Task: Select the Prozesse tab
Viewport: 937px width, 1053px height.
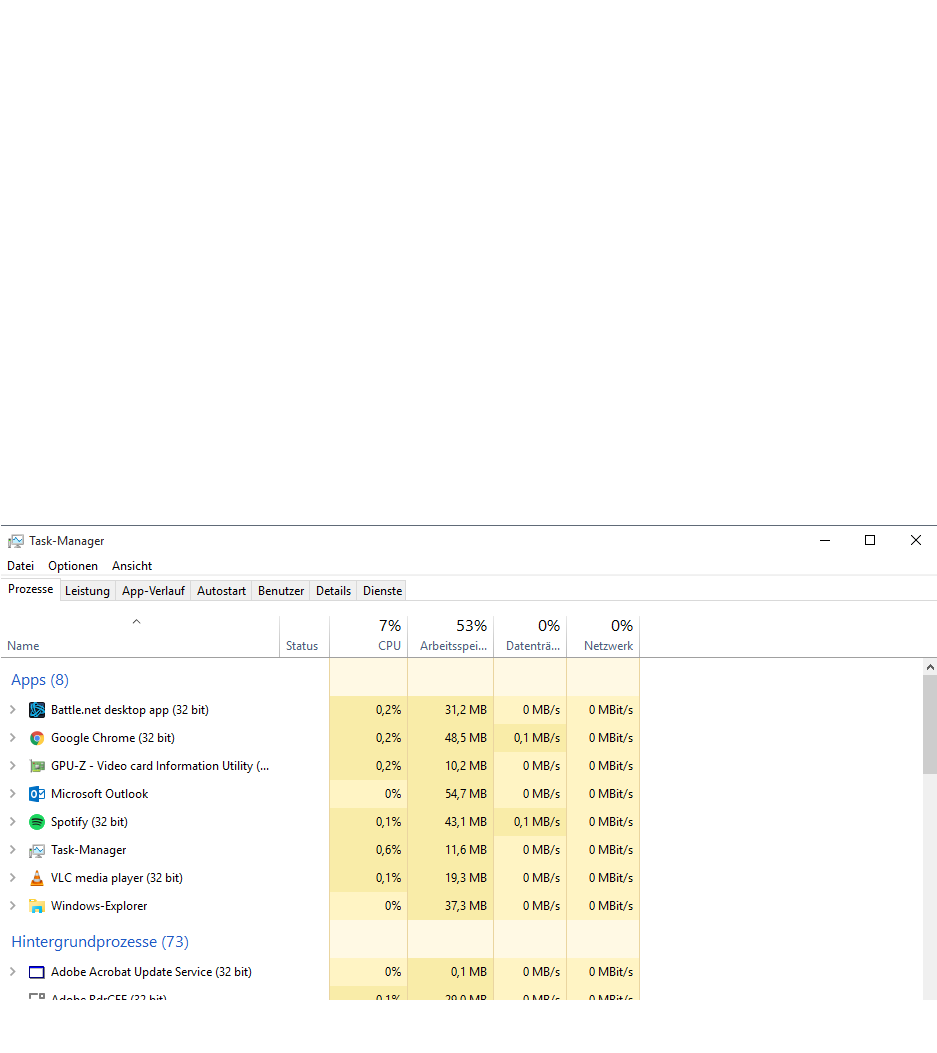Action: click(x=31, y=589)
